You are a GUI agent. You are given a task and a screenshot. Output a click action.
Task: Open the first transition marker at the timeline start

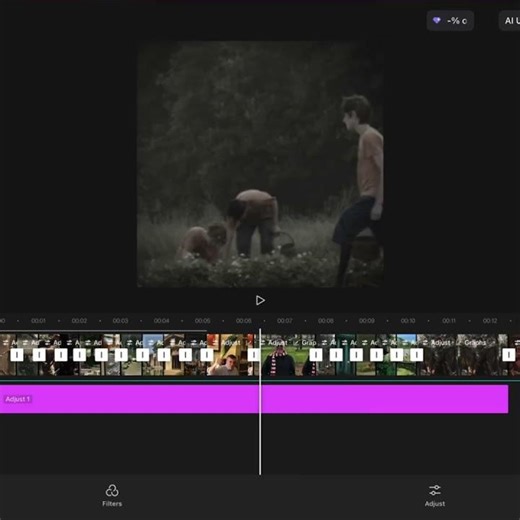point(17,355)
